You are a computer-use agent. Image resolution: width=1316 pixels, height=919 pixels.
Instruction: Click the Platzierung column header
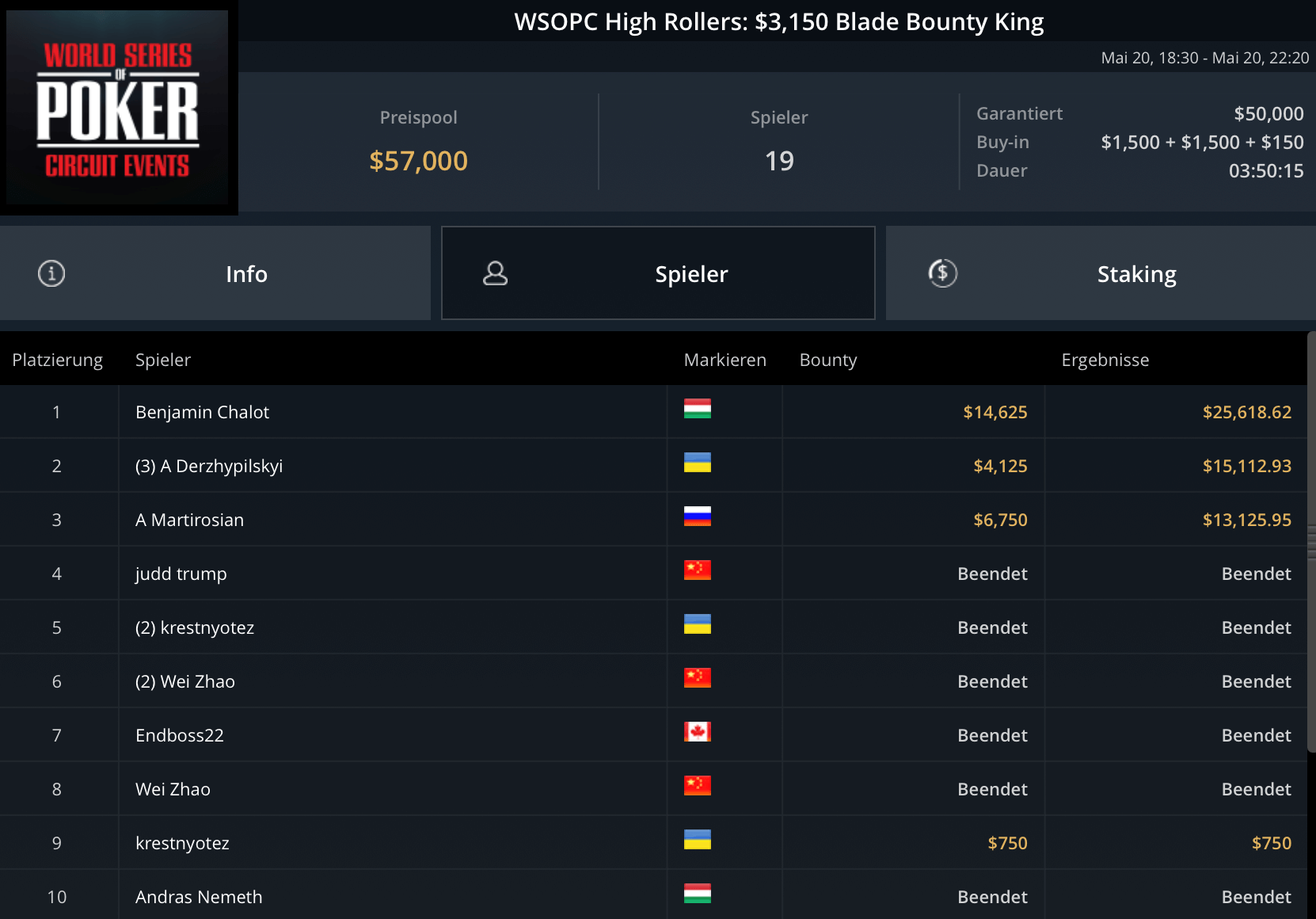[x=57, y=360]
